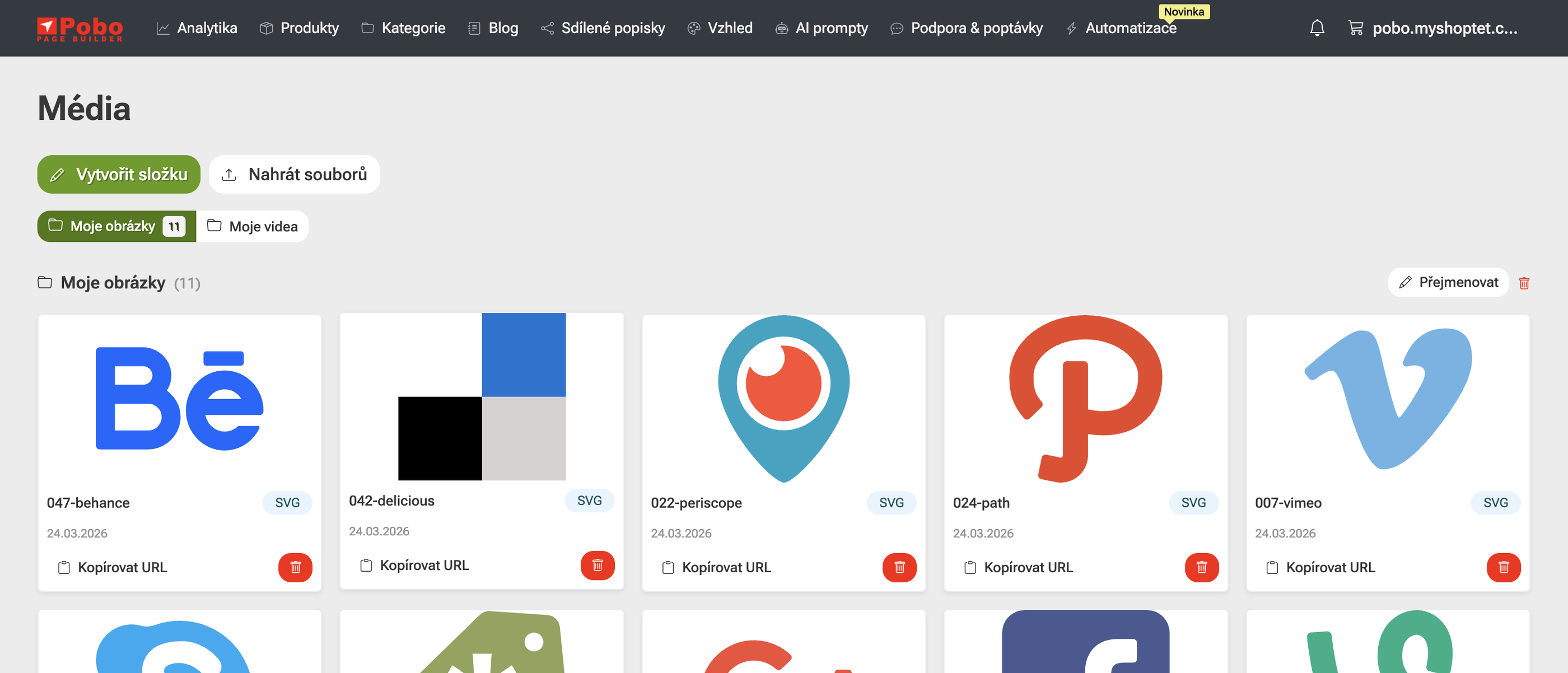Open the 047-behance thumbnail

pyautogui.click(x=180, y=399)
